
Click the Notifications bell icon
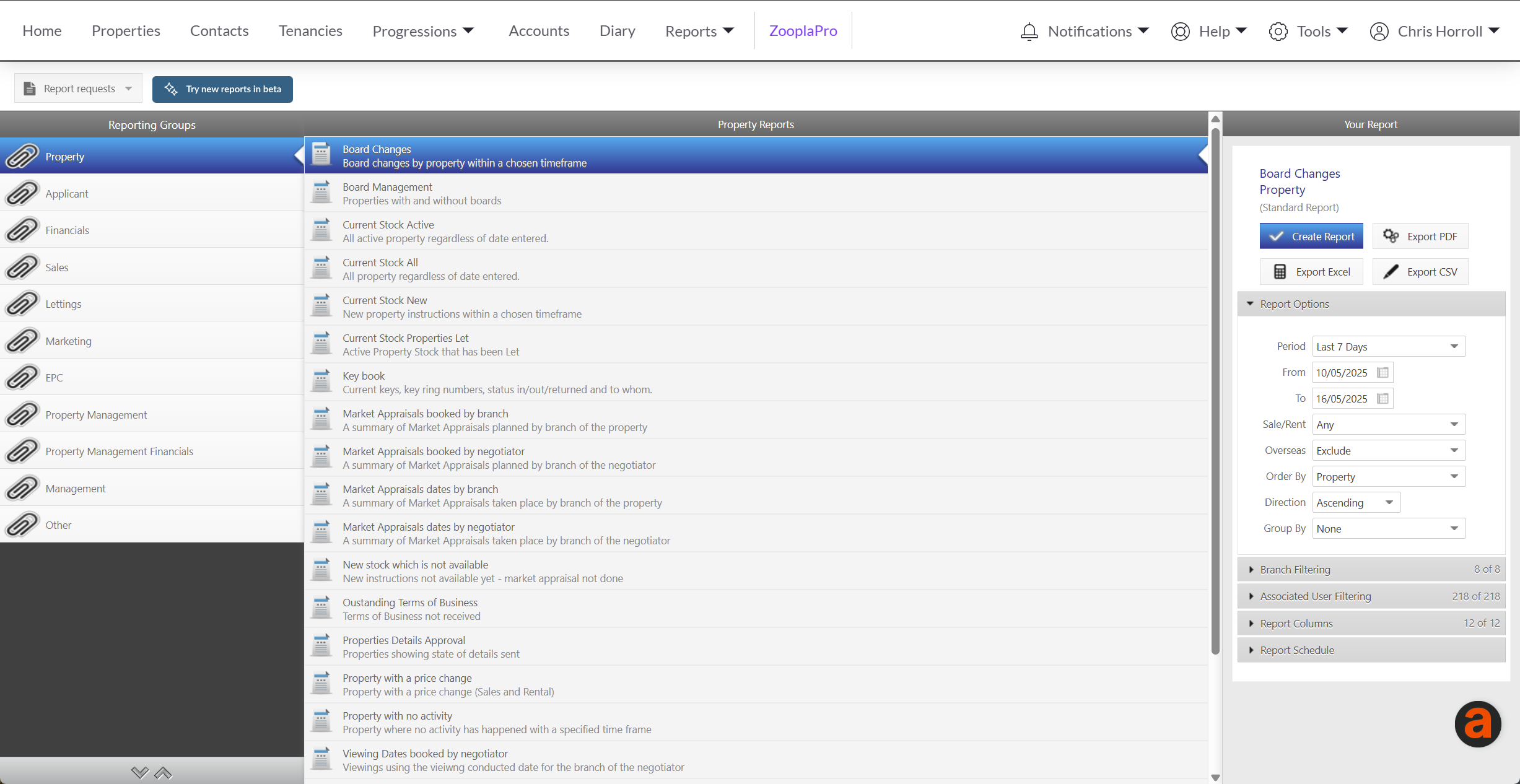coord(1029,32)
